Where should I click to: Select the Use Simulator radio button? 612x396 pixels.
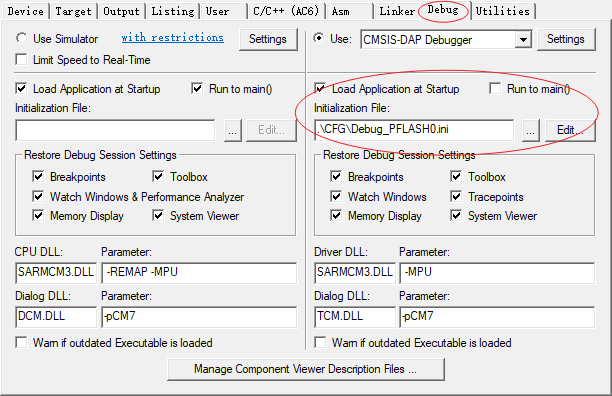click(21, 38)
